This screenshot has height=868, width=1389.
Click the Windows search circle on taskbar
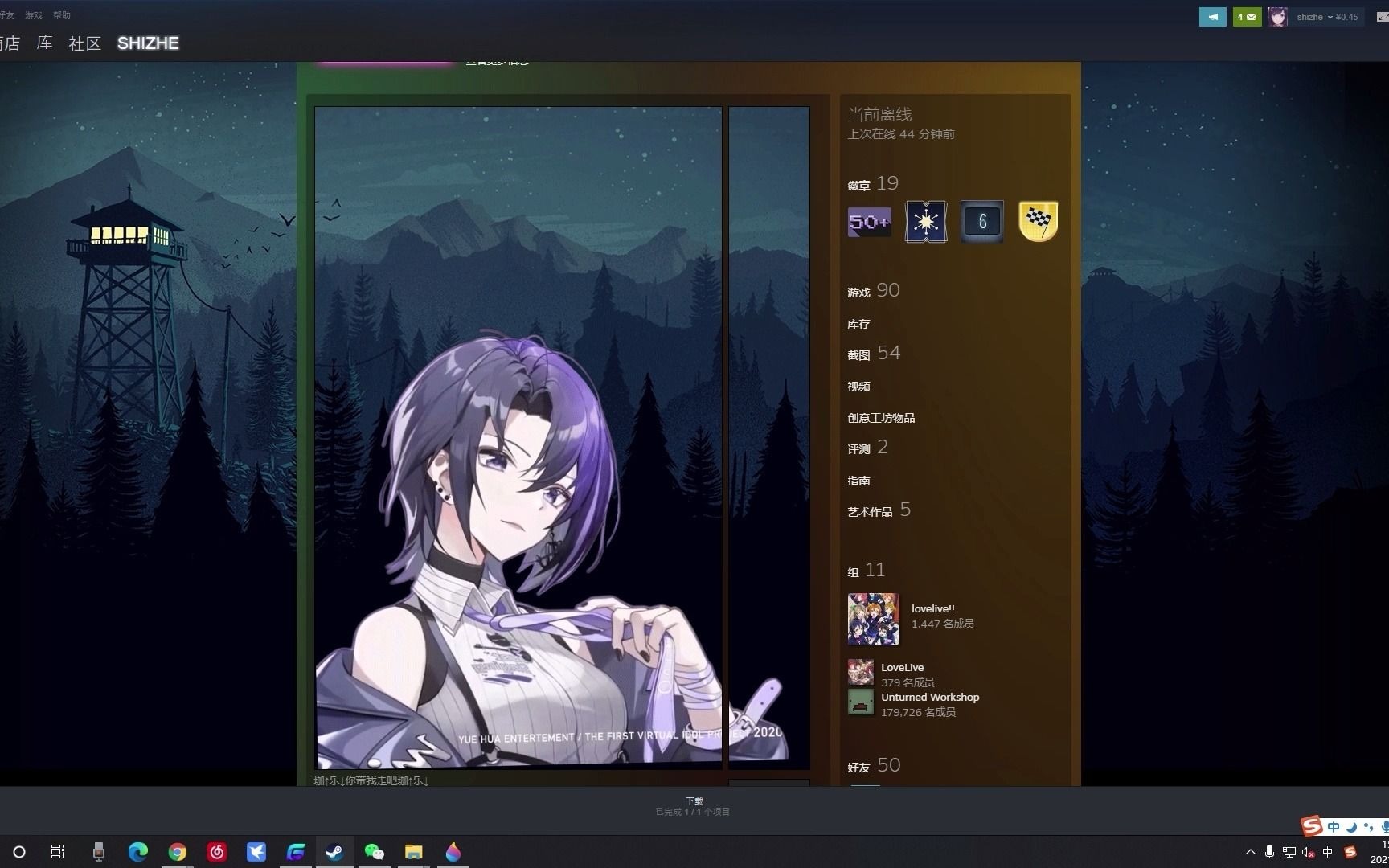pyautogui.click(x=19, y=852)
